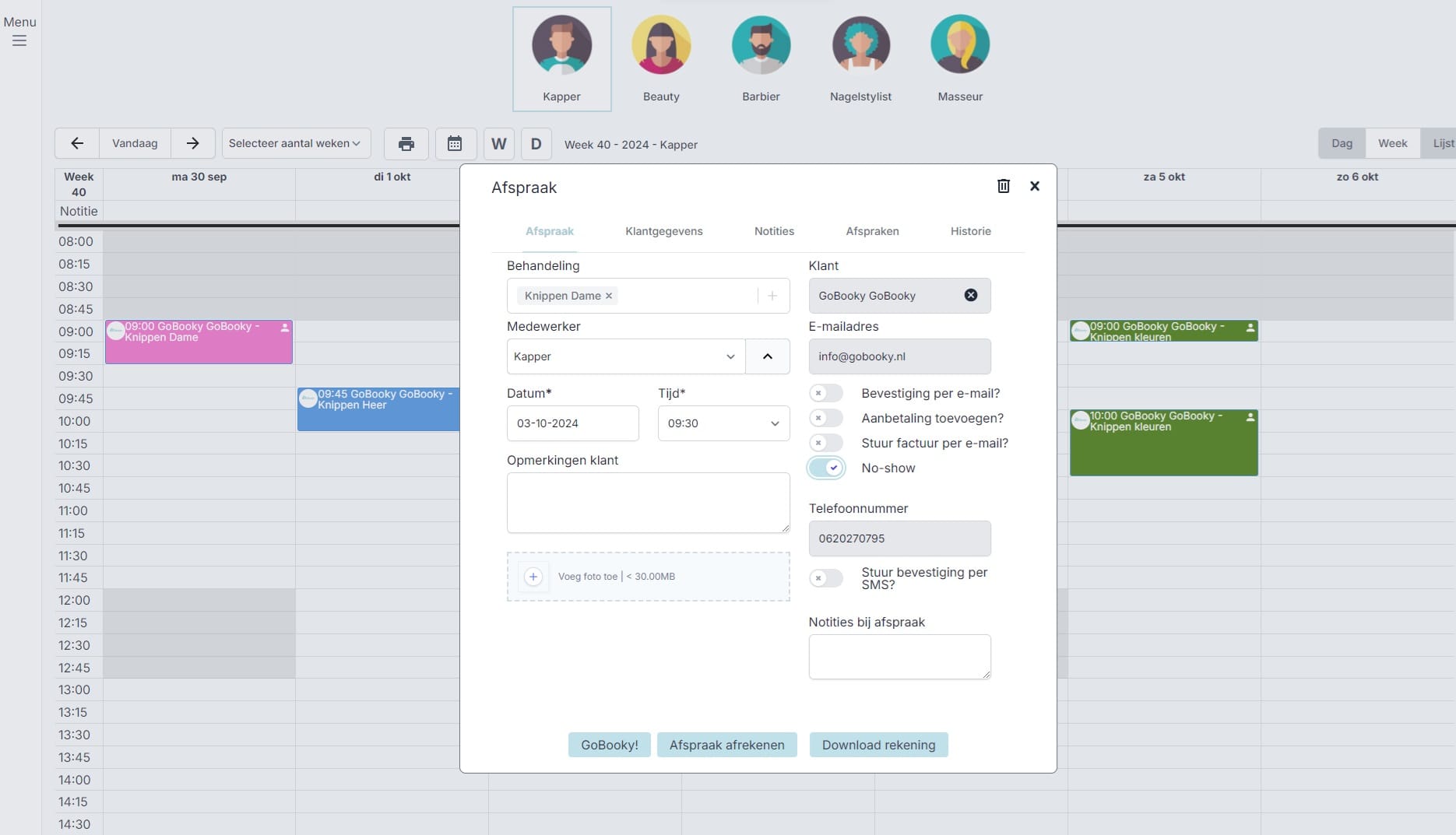
Task: Click the Vandaag button
Action: click(135, 143)
